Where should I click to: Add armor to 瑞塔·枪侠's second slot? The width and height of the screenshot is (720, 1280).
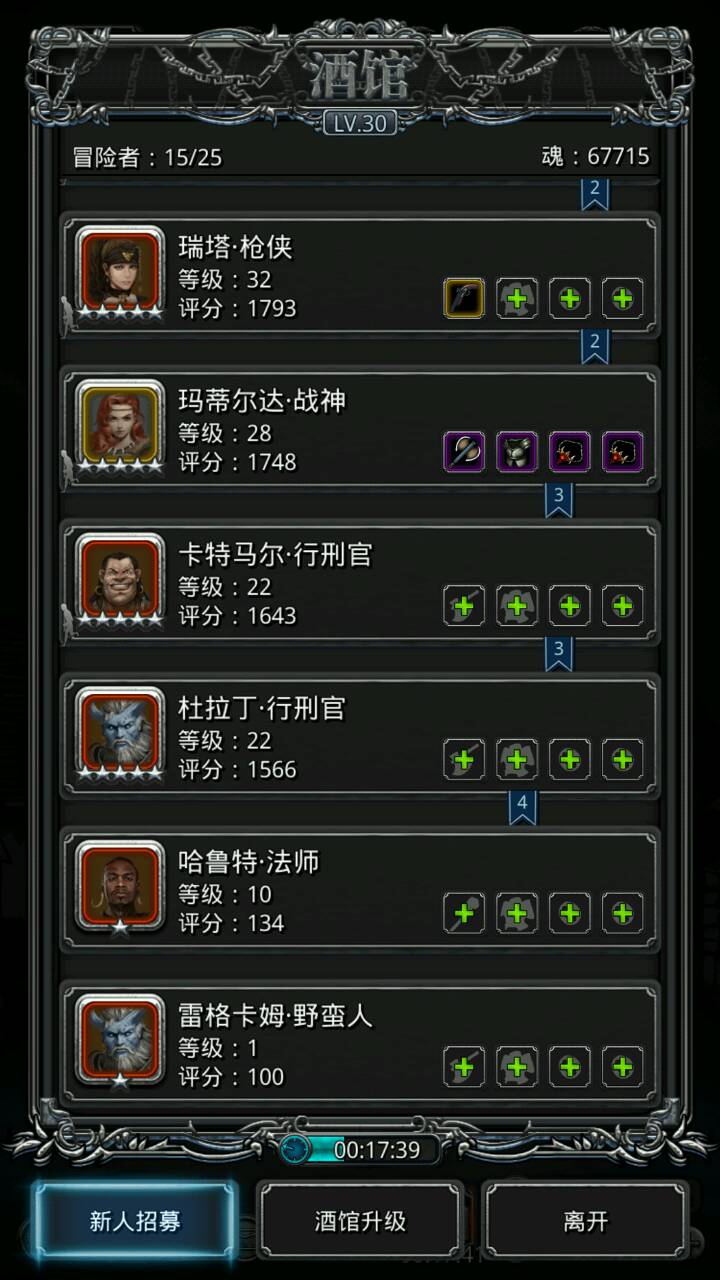pyautogui.click(x=517, y=298)
